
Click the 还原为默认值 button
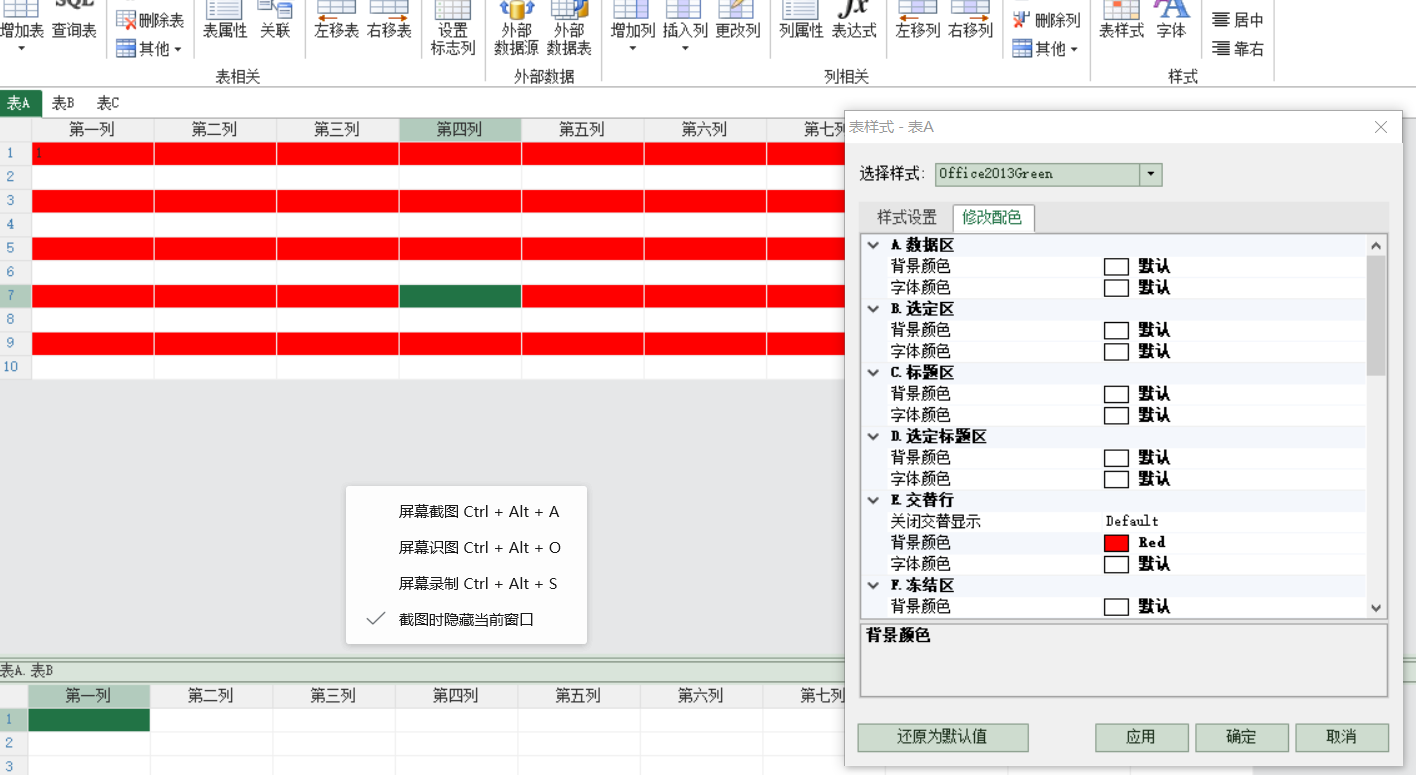coord(942,737)
